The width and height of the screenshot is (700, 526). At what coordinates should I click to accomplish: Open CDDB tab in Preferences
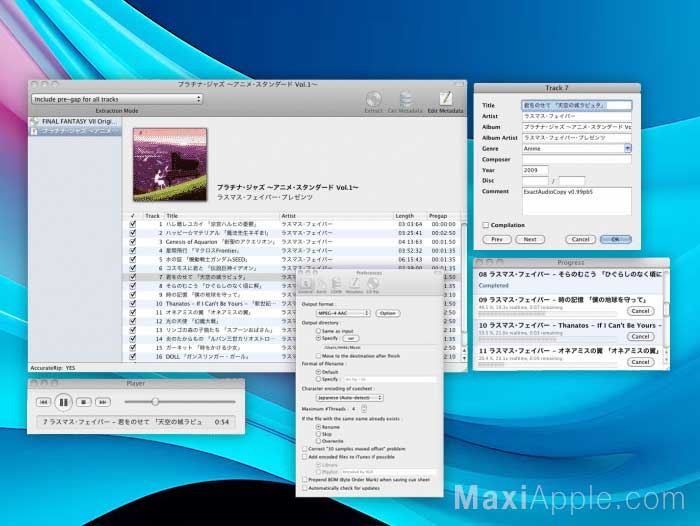pos(336,286)
